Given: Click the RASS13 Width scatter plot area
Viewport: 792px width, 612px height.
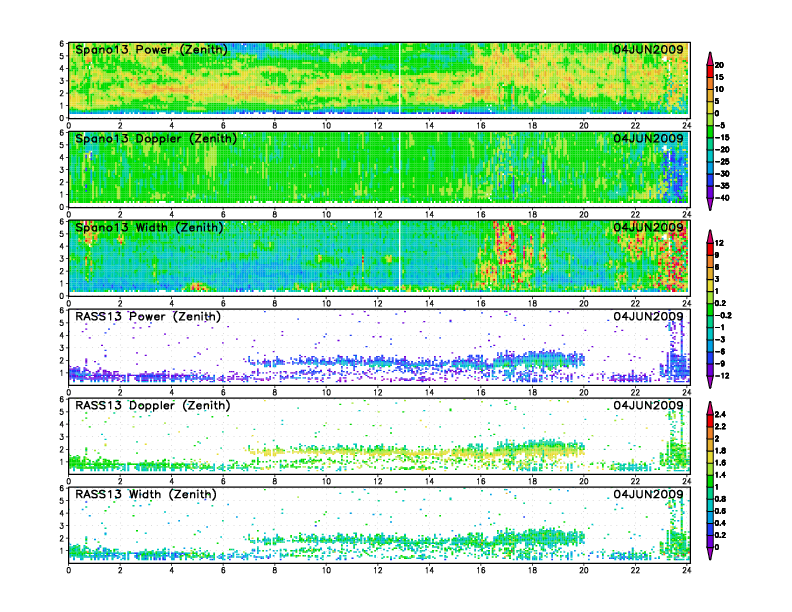Looking at the screenshot, I should [379, 525].
